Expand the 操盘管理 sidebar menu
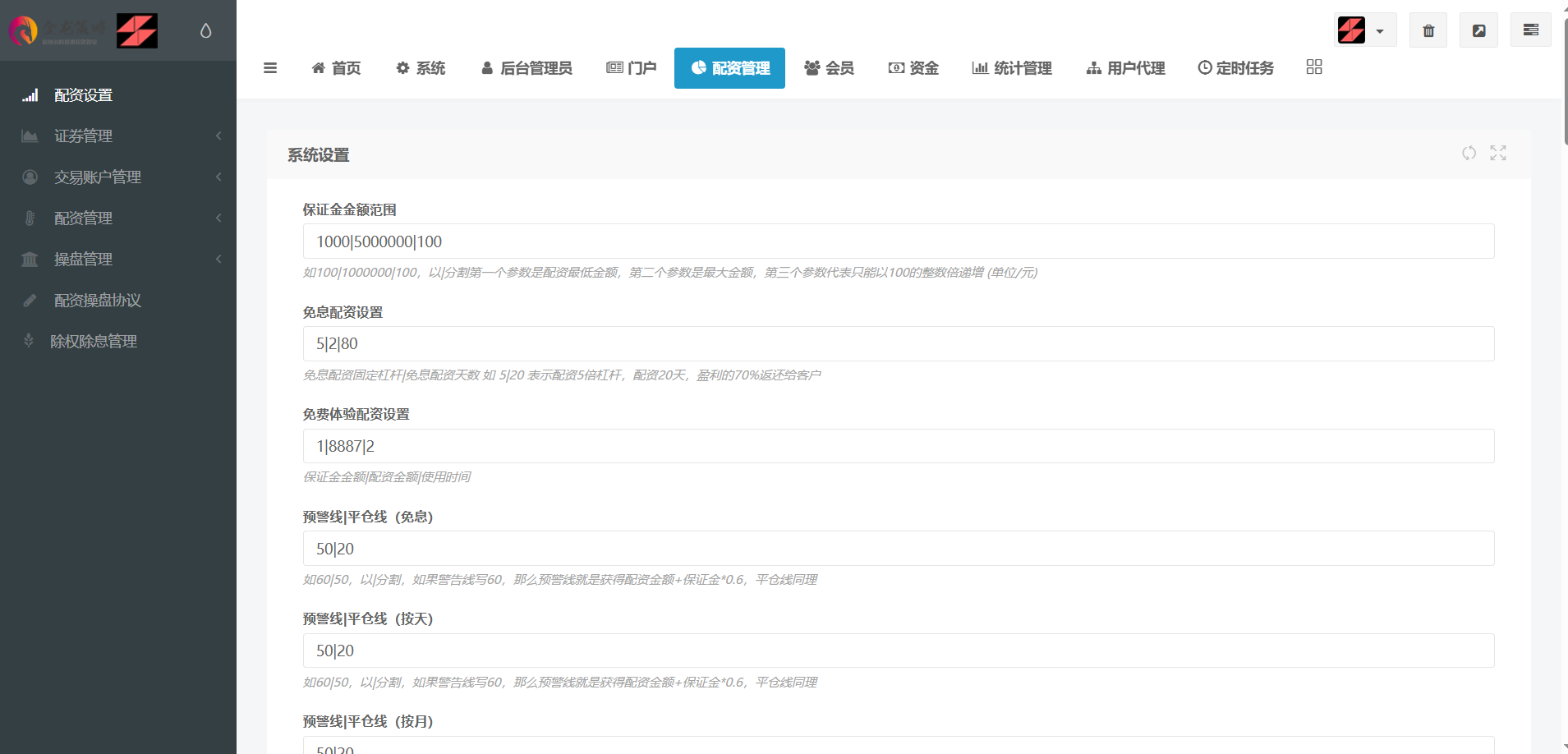1568x754 pixels. [118, 260]
